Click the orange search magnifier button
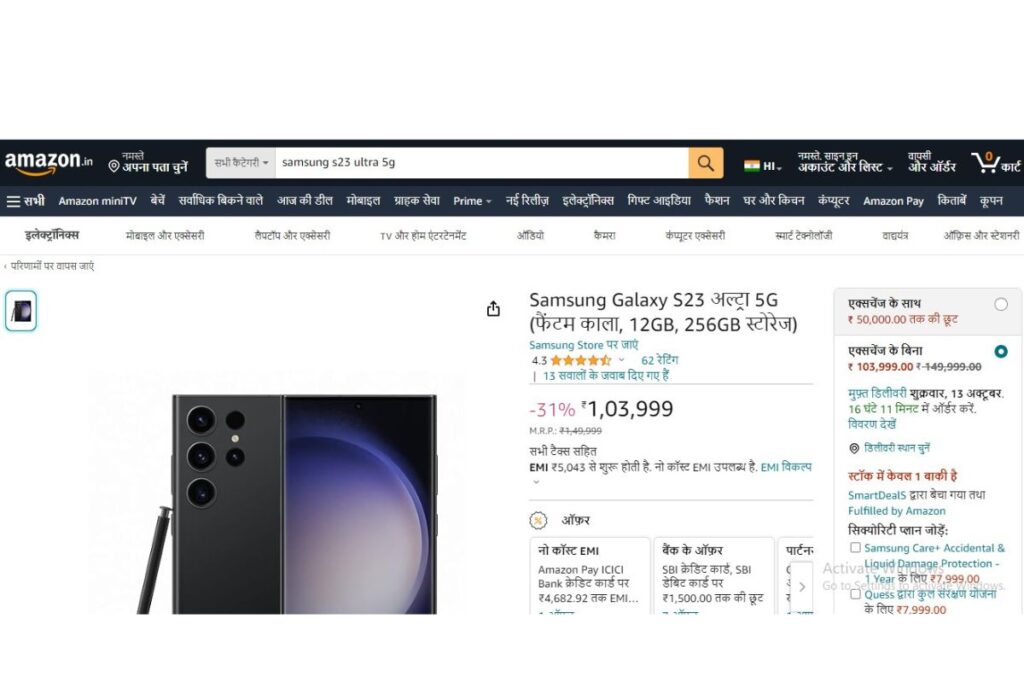Screen dimensions: 1024x683 (x=705, y=163)
